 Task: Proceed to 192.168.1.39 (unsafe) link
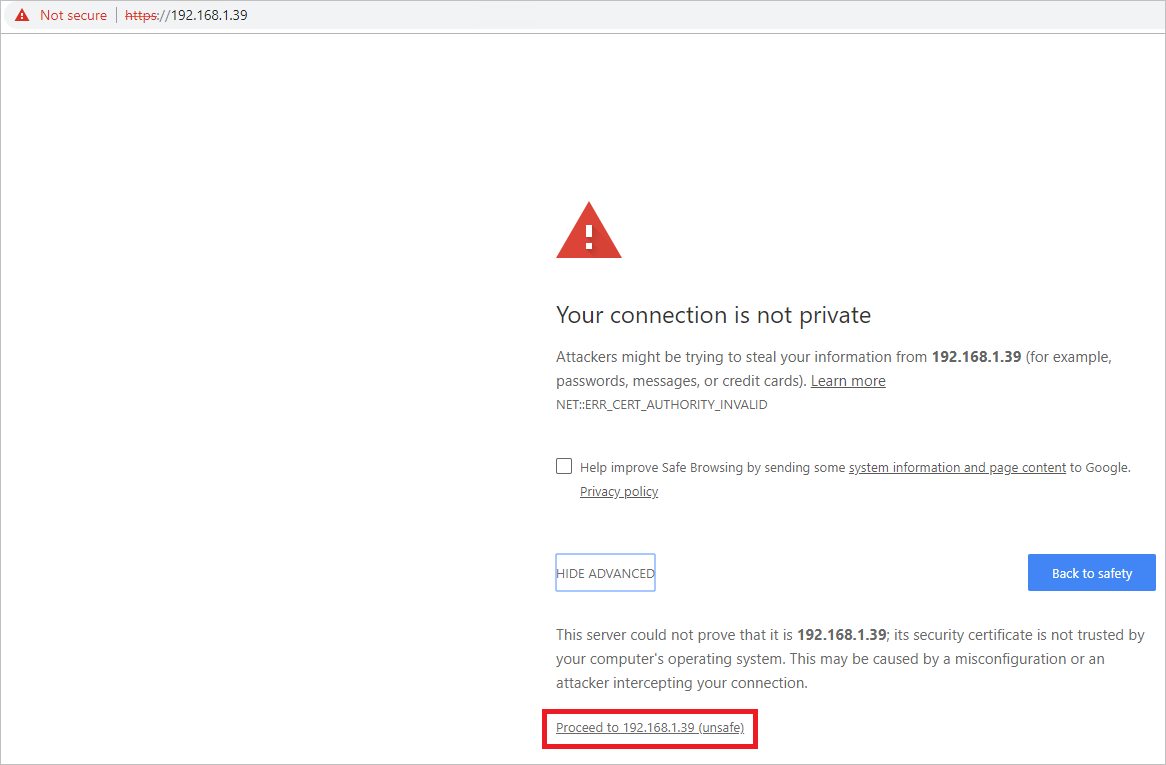pyautogui.click(x=650, y=728)
